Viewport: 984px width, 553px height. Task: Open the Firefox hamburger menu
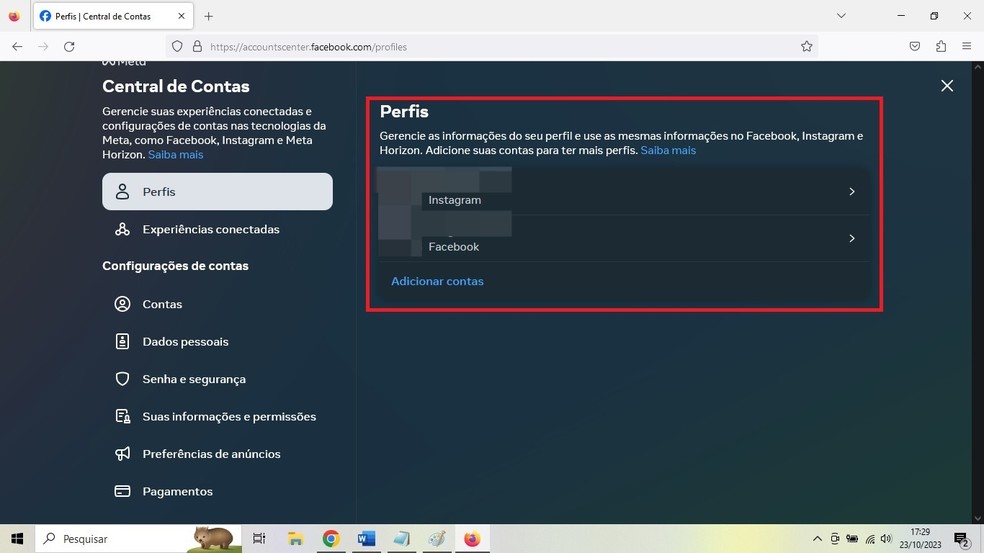[x=966, y=46]
